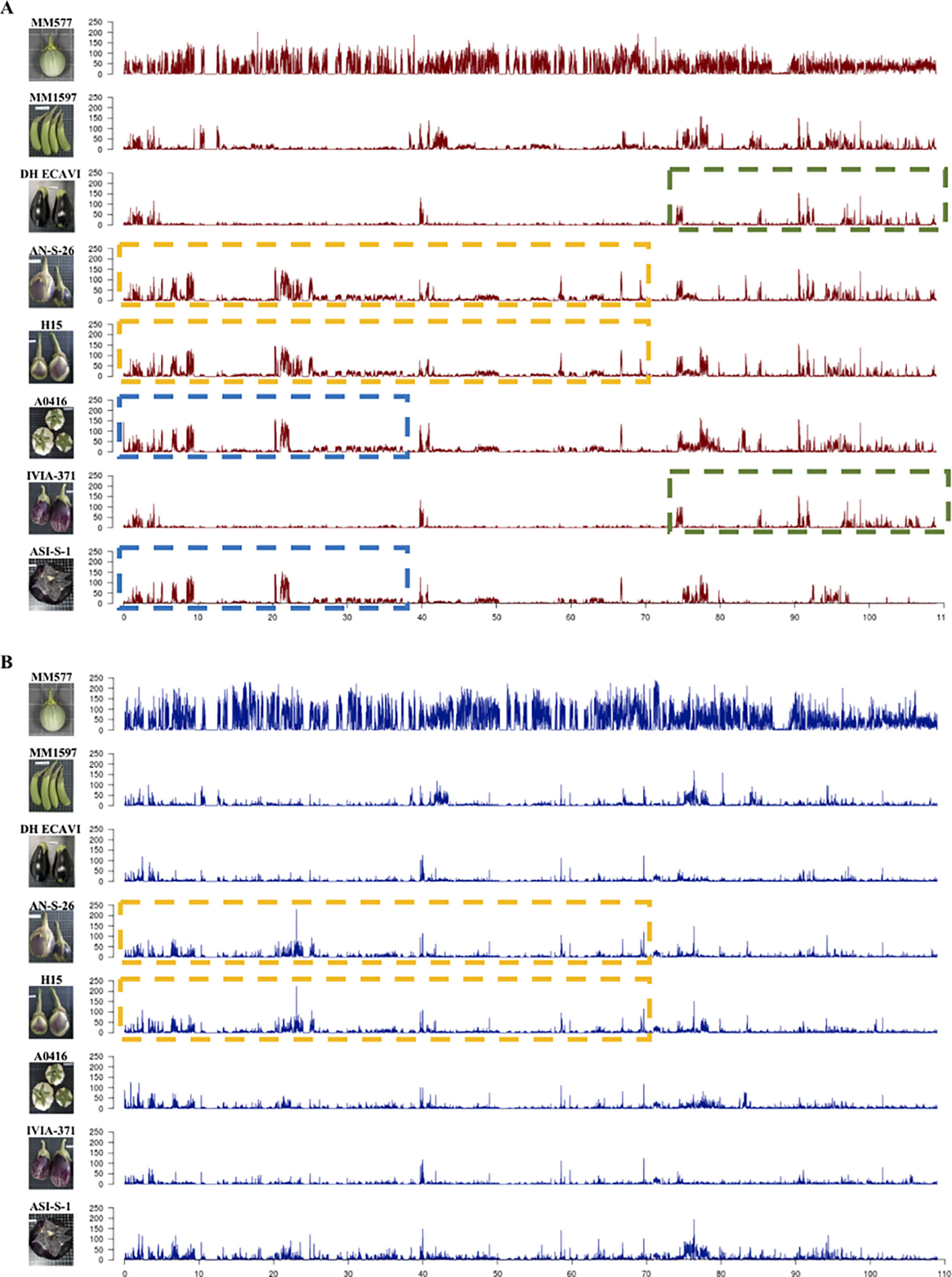Screen dimensions: 952x1277
Task: Select the 30 tick on panel B x-axis
Action: point(348,1272)
